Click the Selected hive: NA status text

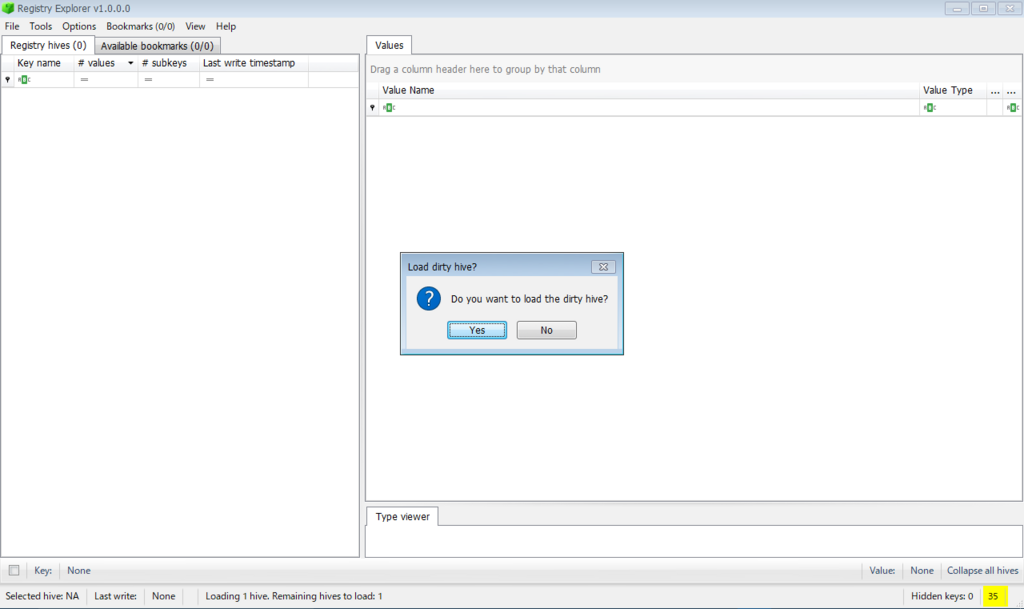click(42, 596)
